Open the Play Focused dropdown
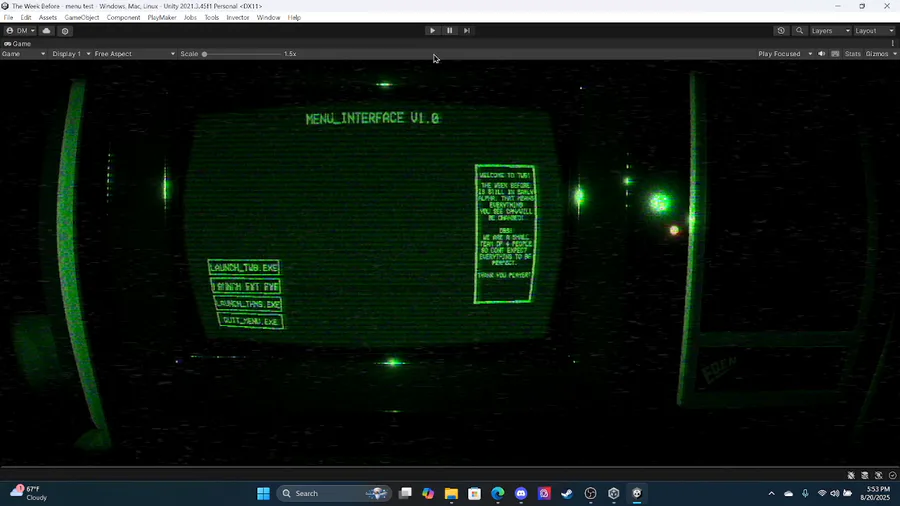900x506 pixels. [785, 54]
